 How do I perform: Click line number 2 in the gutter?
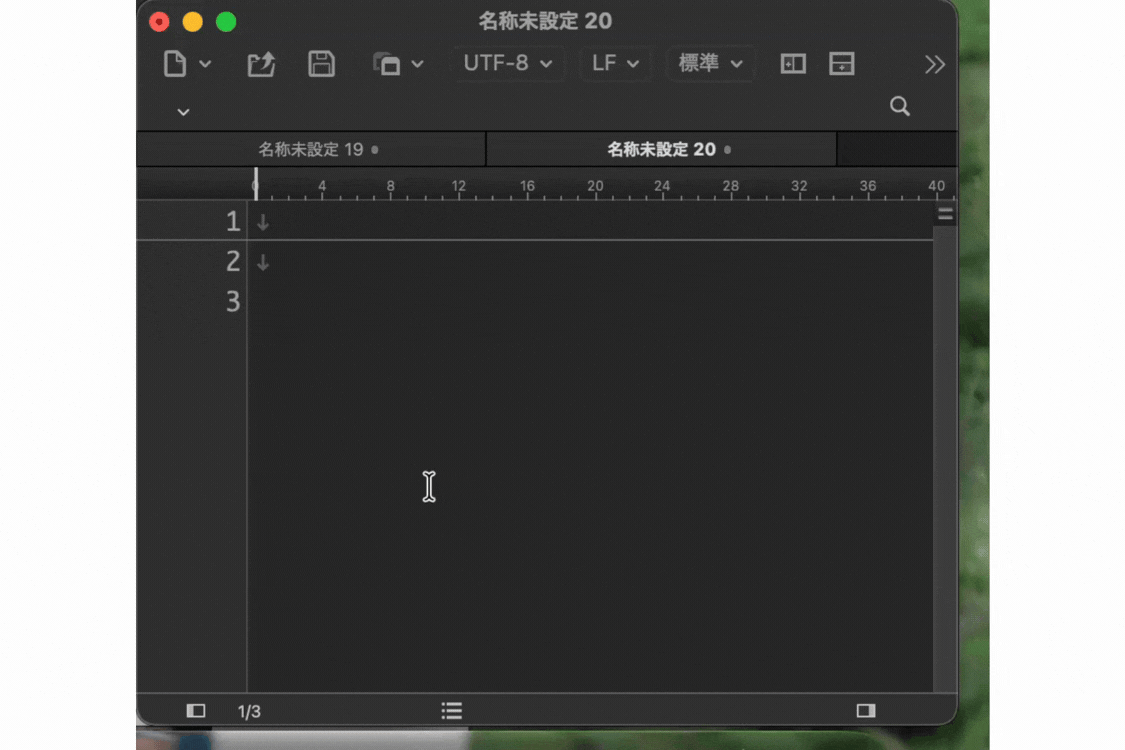click(232, 261)
